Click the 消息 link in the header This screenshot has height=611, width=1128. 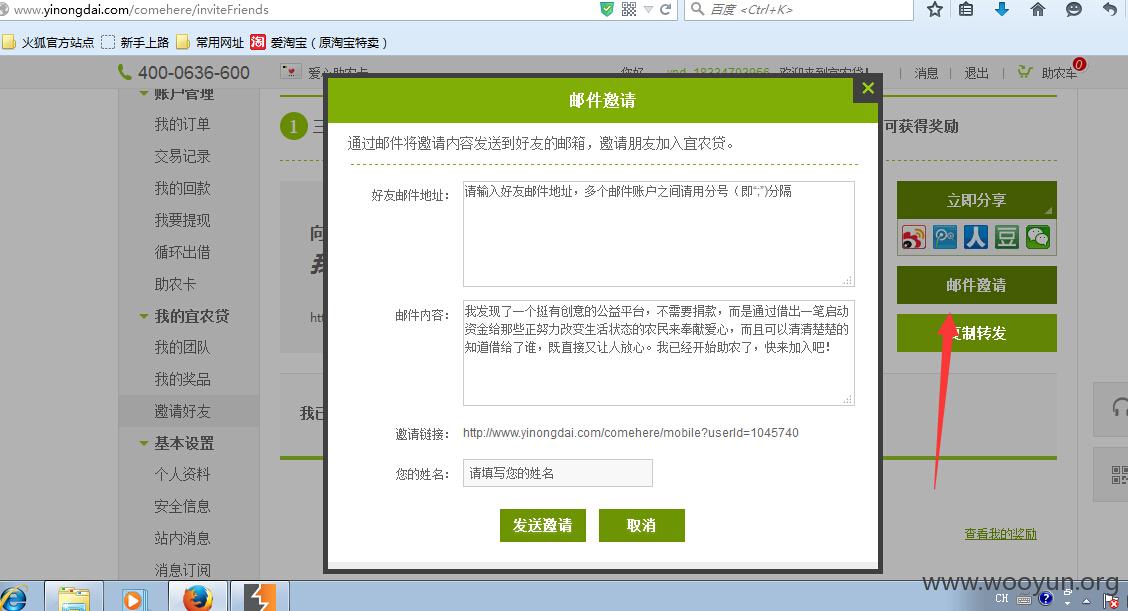click(x=926, y=73)
